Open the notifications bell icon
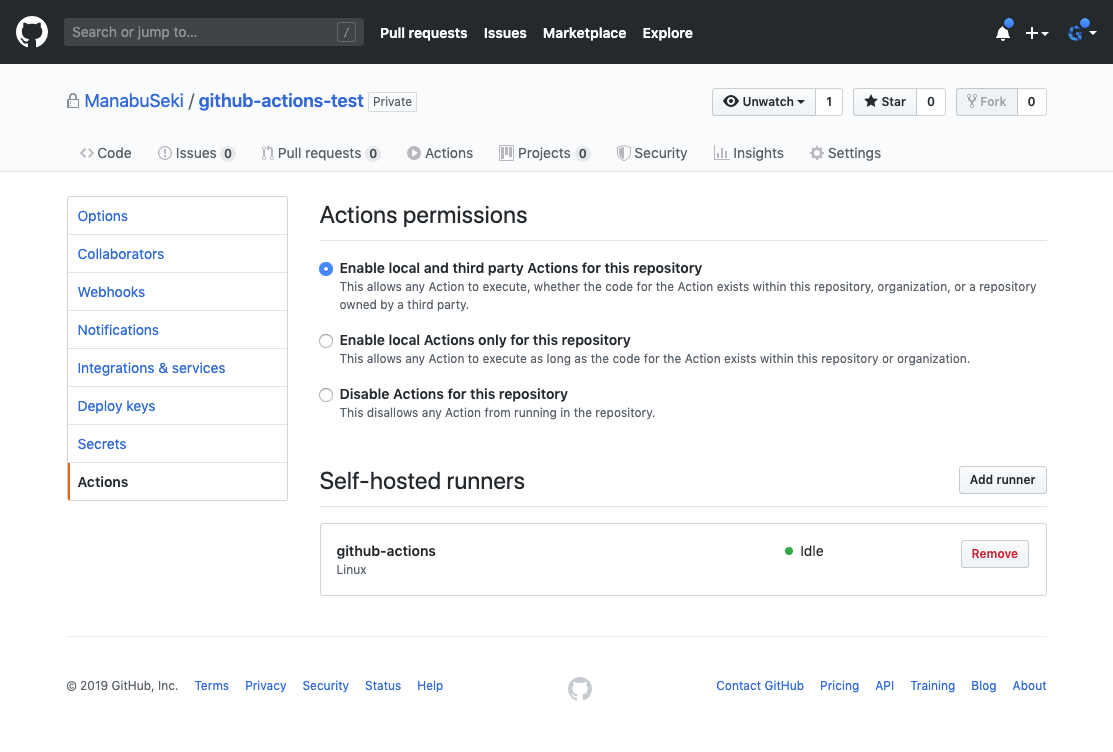This screenshot has height=752, width=1113. pos(1003,33)
